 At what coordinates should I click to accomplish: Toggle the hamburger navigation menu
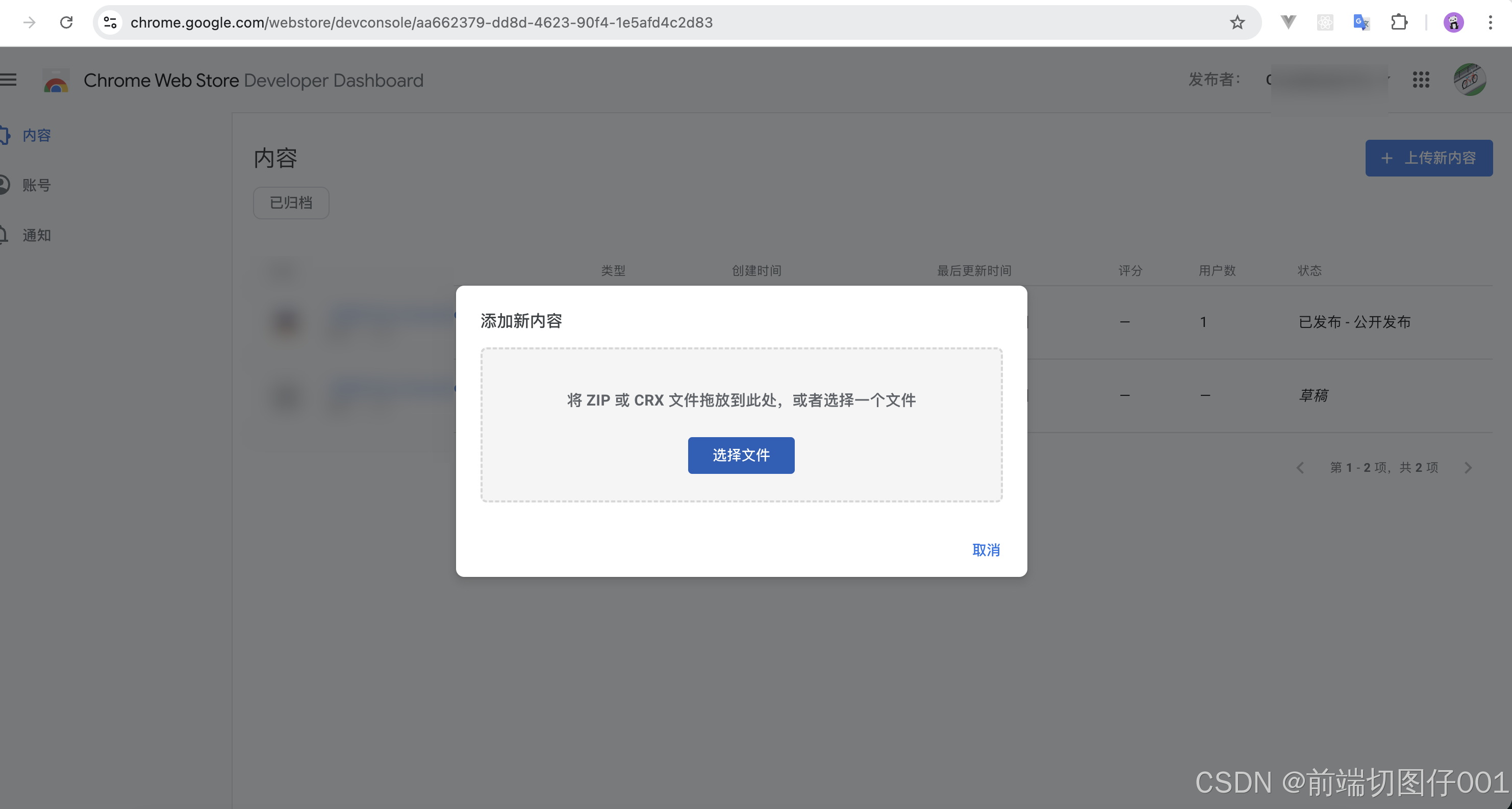click(8, 80)
